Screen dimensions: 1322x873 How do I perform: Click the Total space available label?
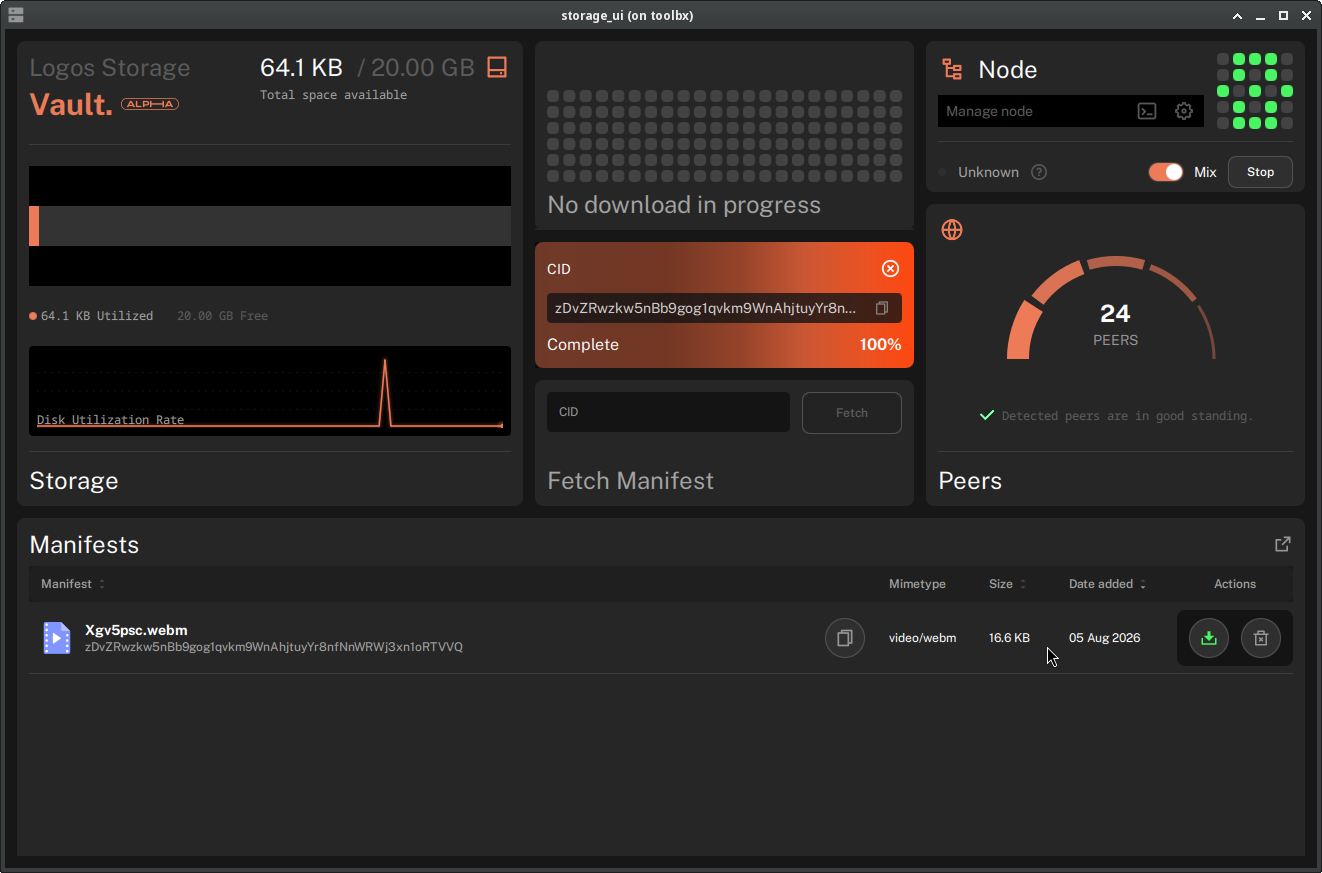click(333, 95)
